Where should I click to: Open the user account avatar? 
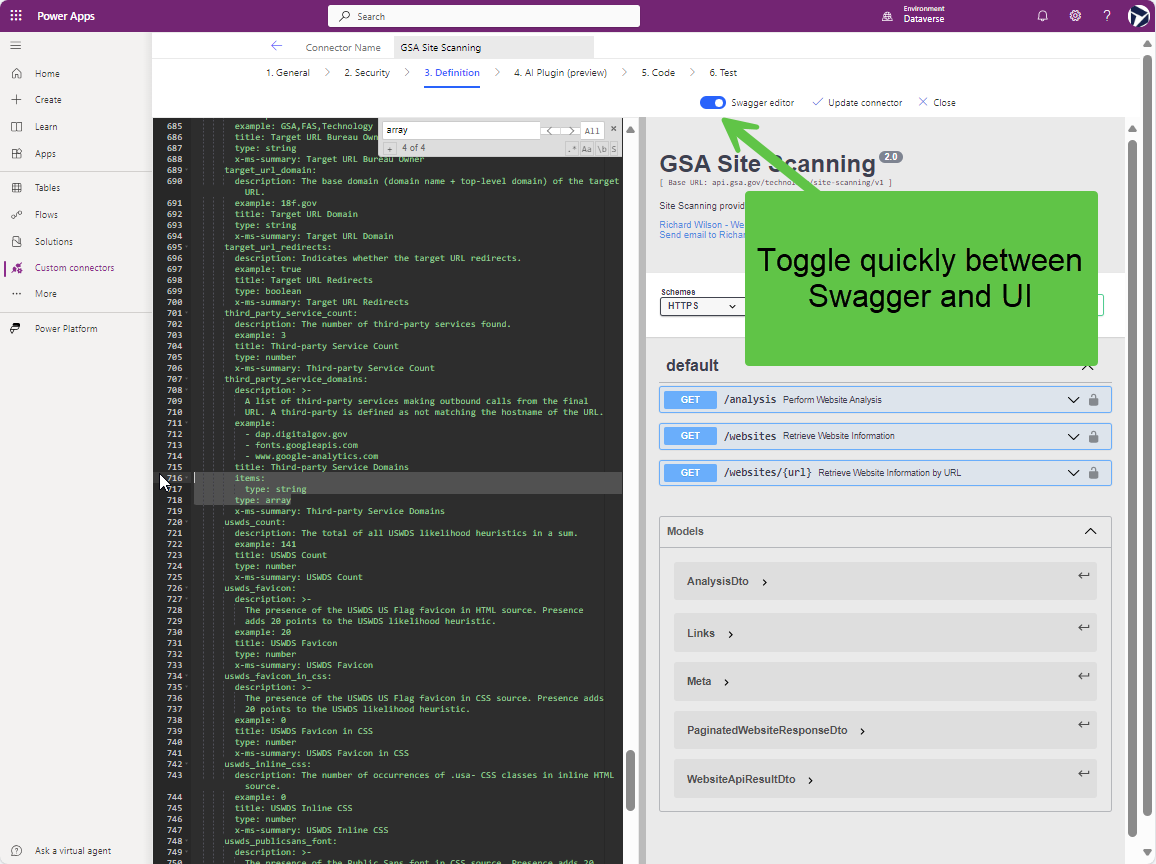coord(1139,15)
